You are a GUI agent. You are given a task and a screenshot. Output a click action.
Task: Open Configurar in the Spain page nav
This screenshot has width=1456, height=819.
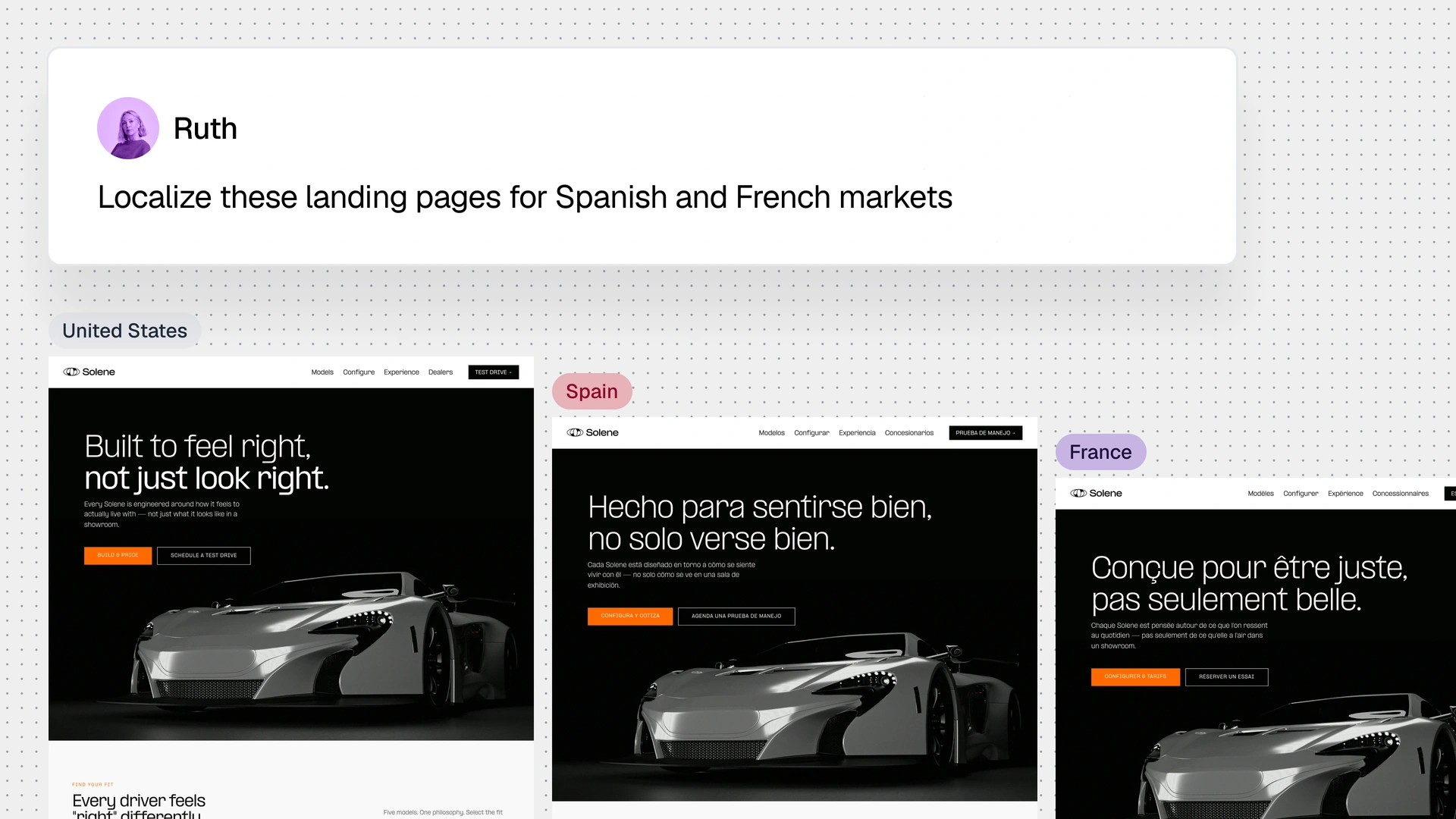pos(811,433)
